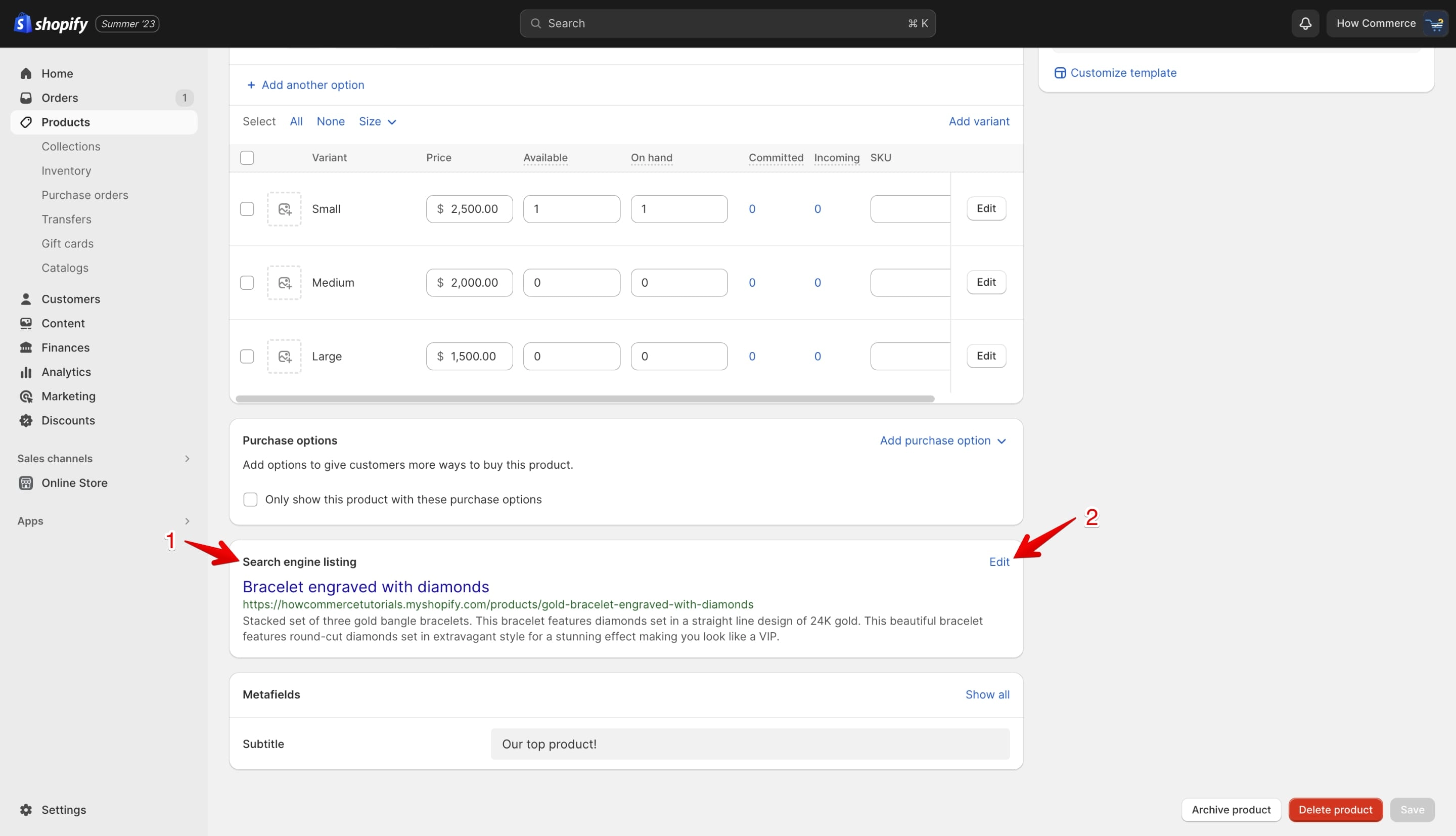Click the Marketing target icon
1456x836 pixels.
[26, 396]
